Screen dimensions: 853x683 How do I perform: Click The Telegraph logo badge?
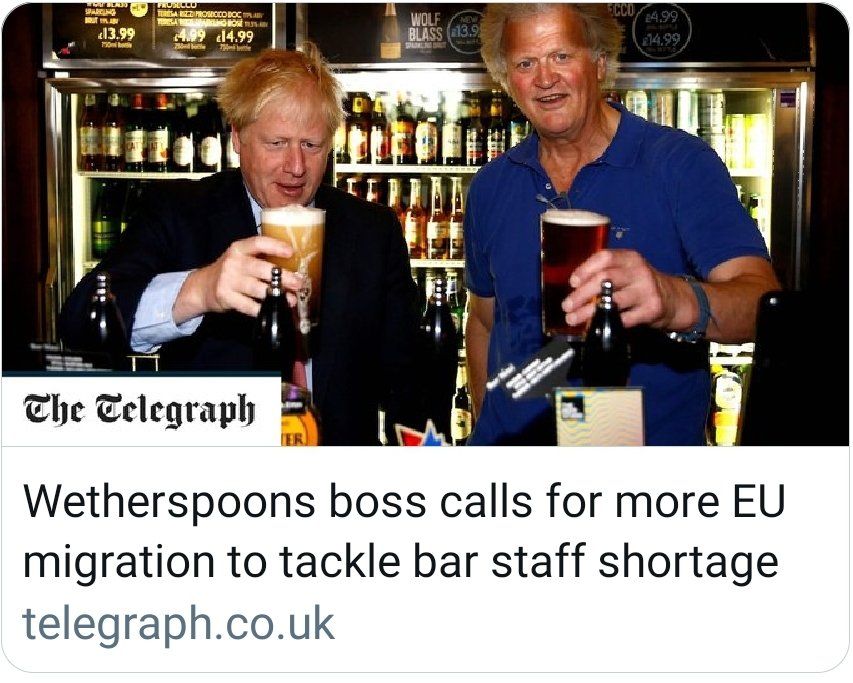click(x=141, y=411)
